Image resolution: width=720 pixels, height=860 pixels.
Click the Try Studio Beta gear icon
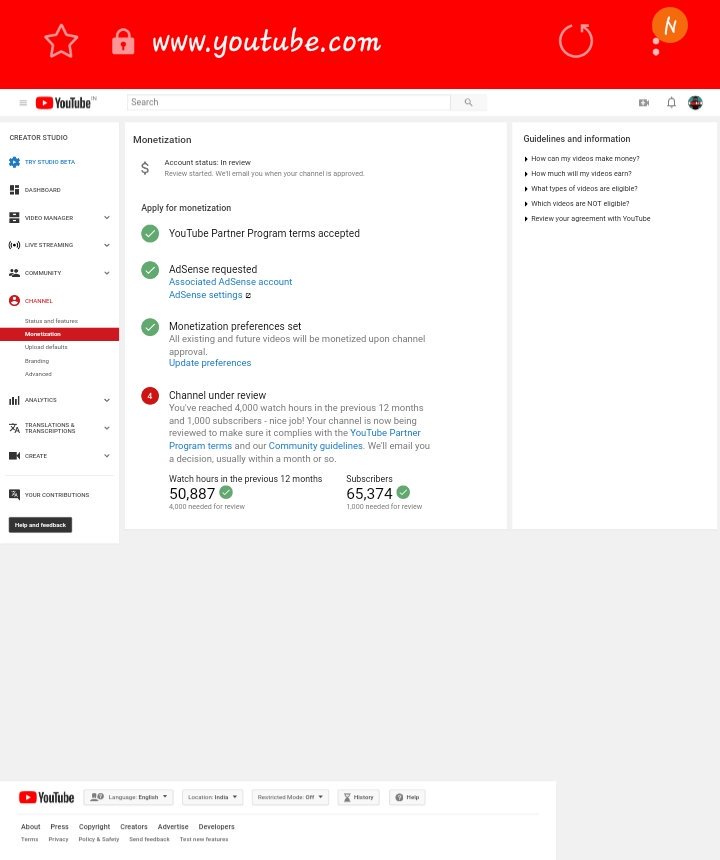[14, 162]
